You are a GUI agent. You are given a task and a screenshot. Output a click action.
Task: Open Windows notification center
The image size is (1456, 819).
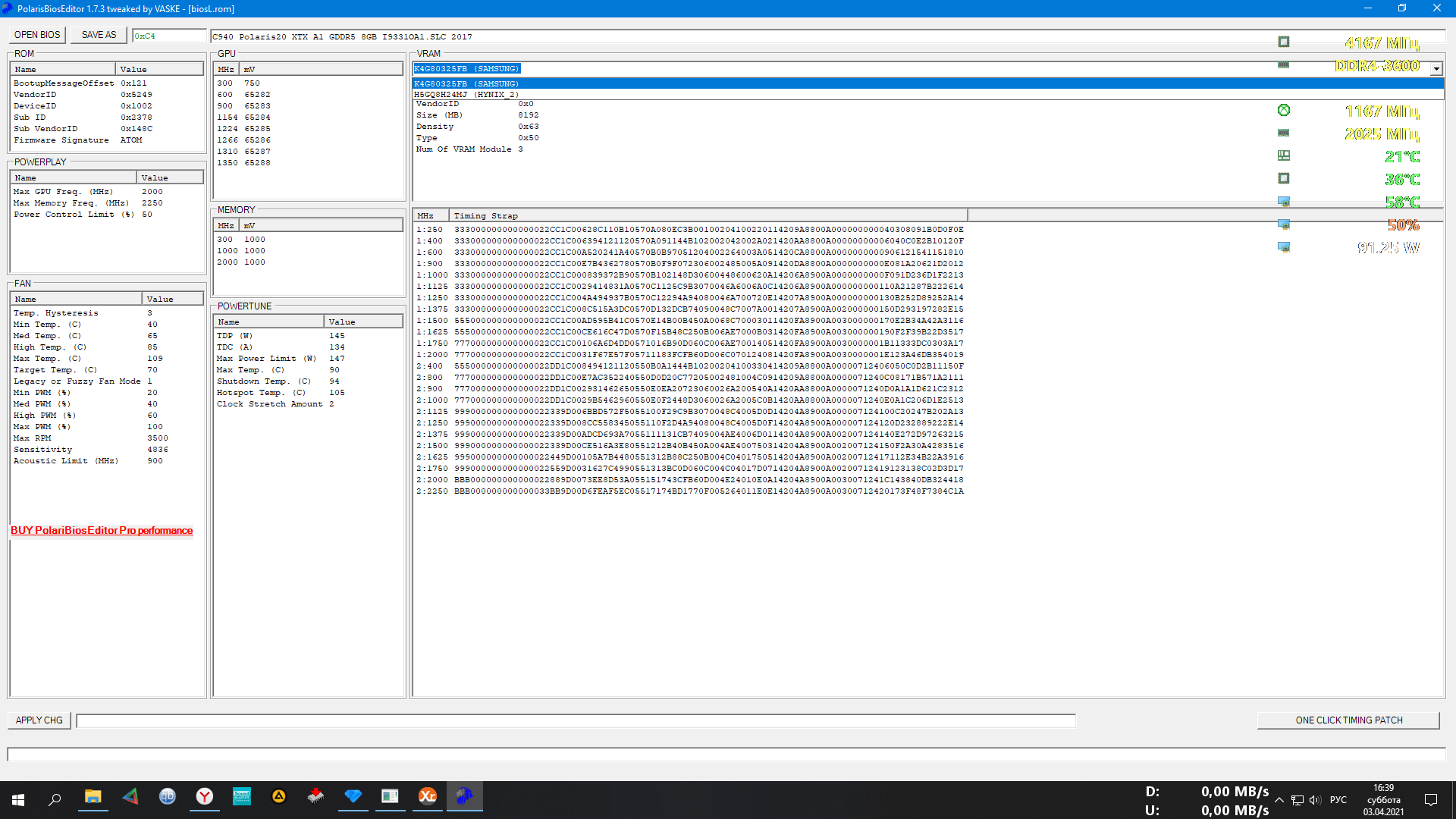pyautogui.click(x=1431, y=800)
